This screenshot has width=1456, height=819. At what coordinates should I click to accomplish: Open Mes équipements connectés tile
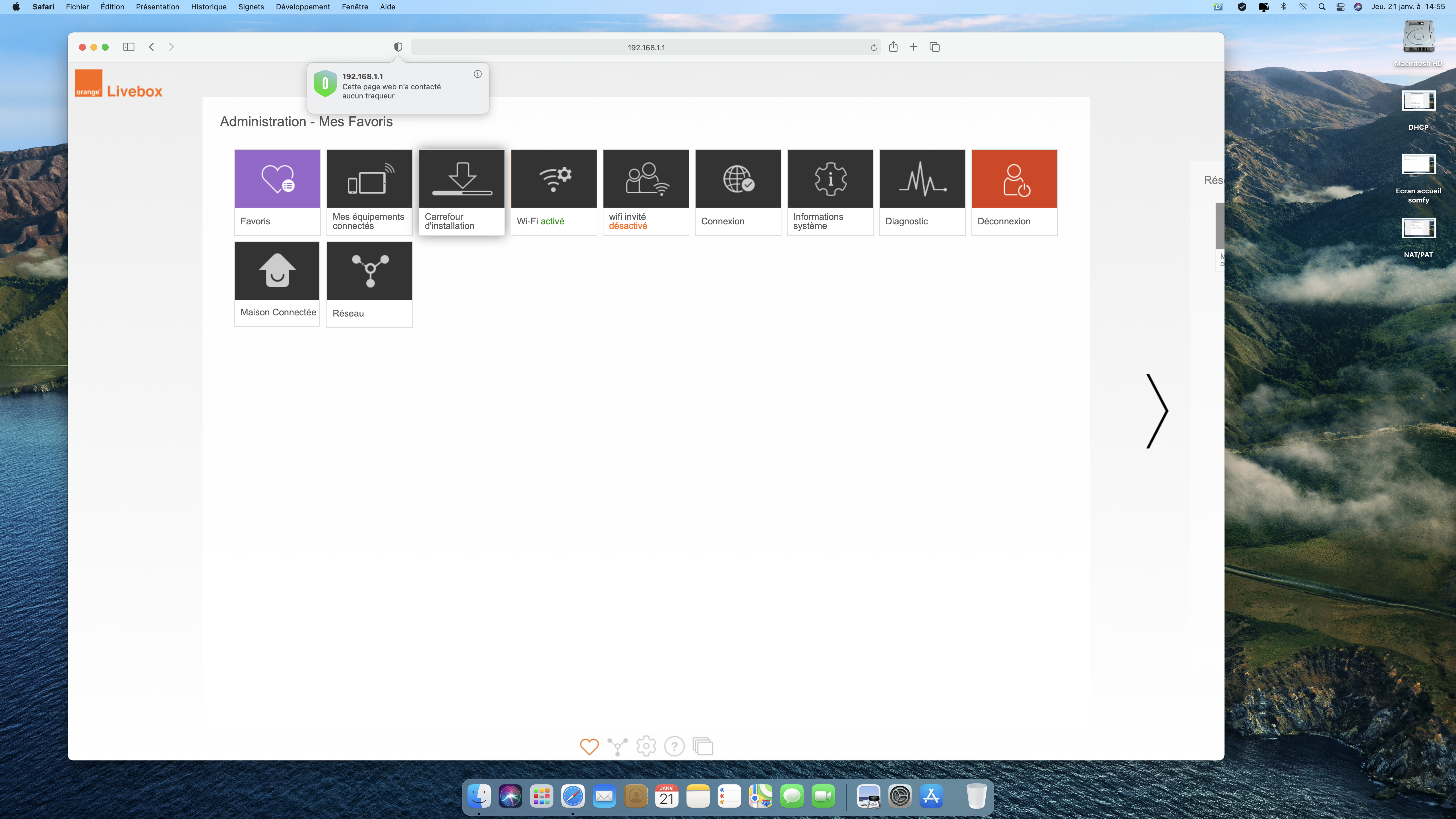click(x=369, y=192)
